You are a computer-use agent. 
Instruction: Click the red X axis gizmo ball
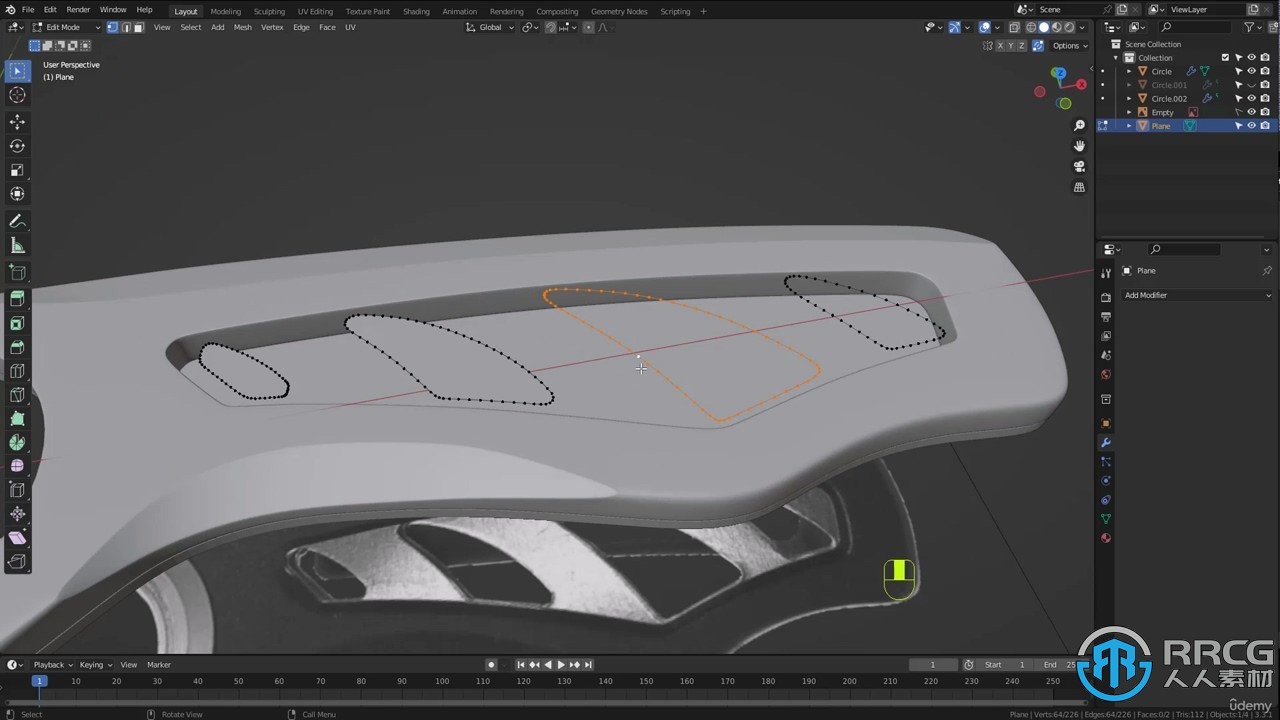tap(1081, 85)
